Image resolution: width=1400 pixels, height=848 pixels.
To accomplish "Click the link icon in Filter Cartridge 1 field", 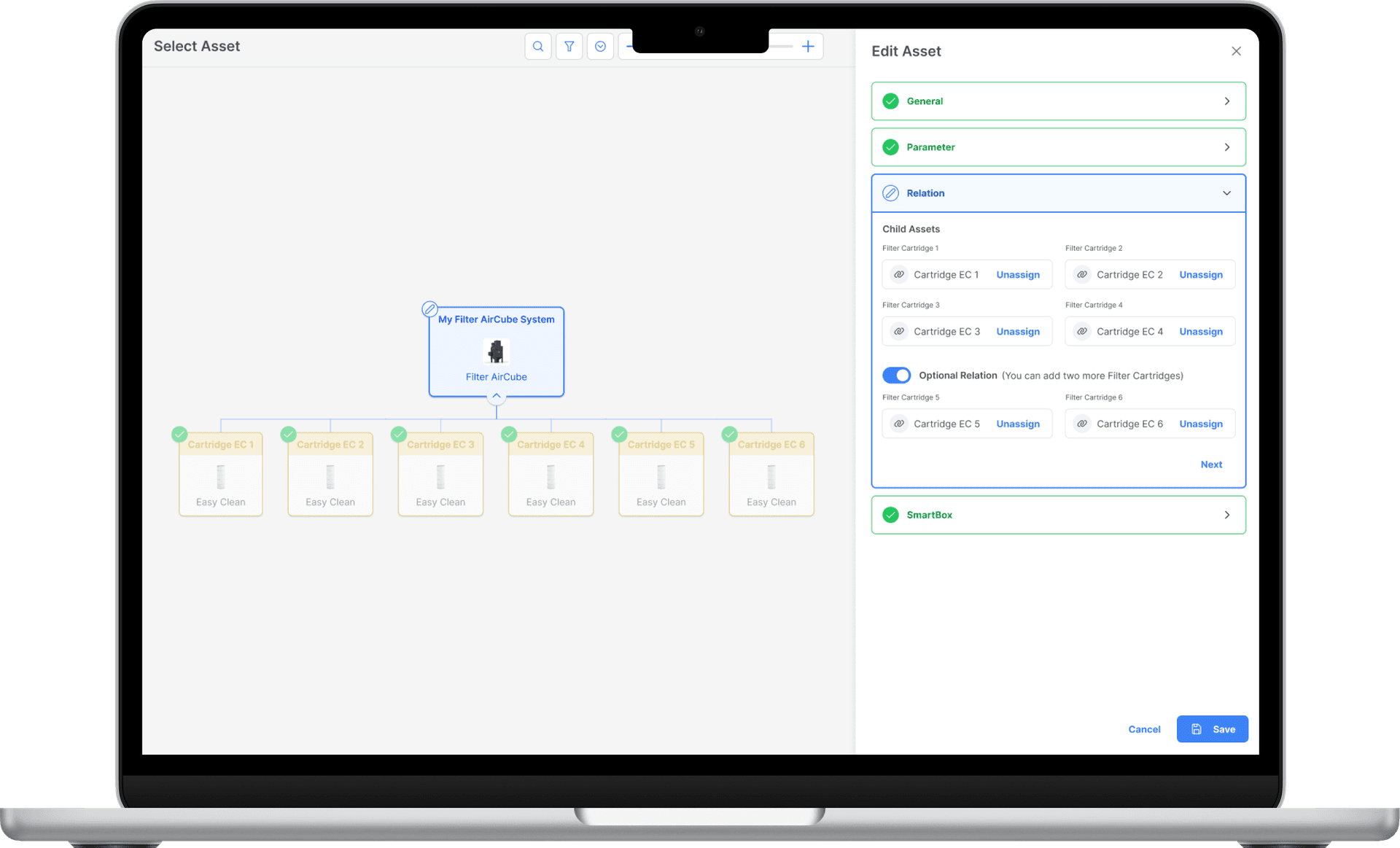I will [898, 274].
